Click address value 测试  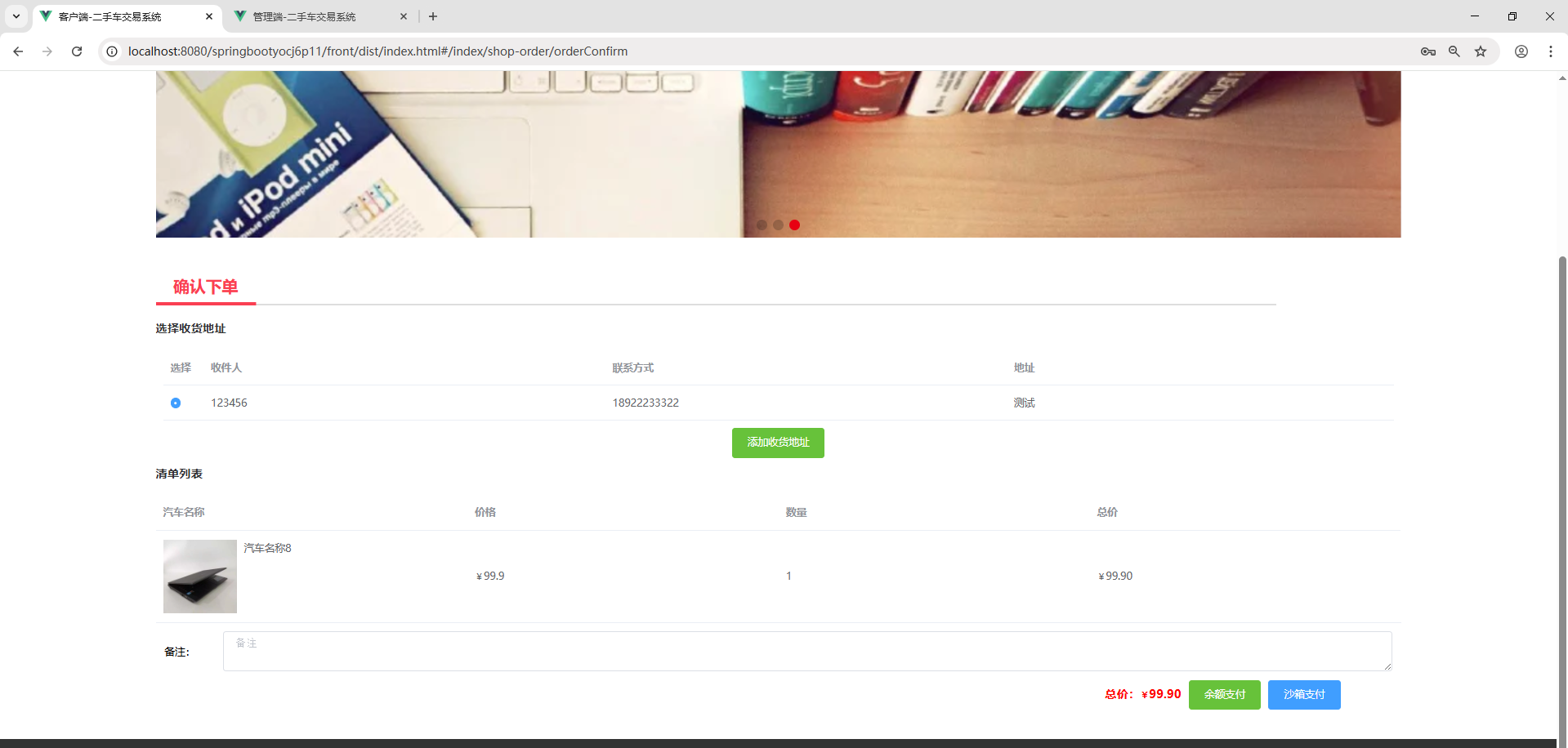(1024, 403)
